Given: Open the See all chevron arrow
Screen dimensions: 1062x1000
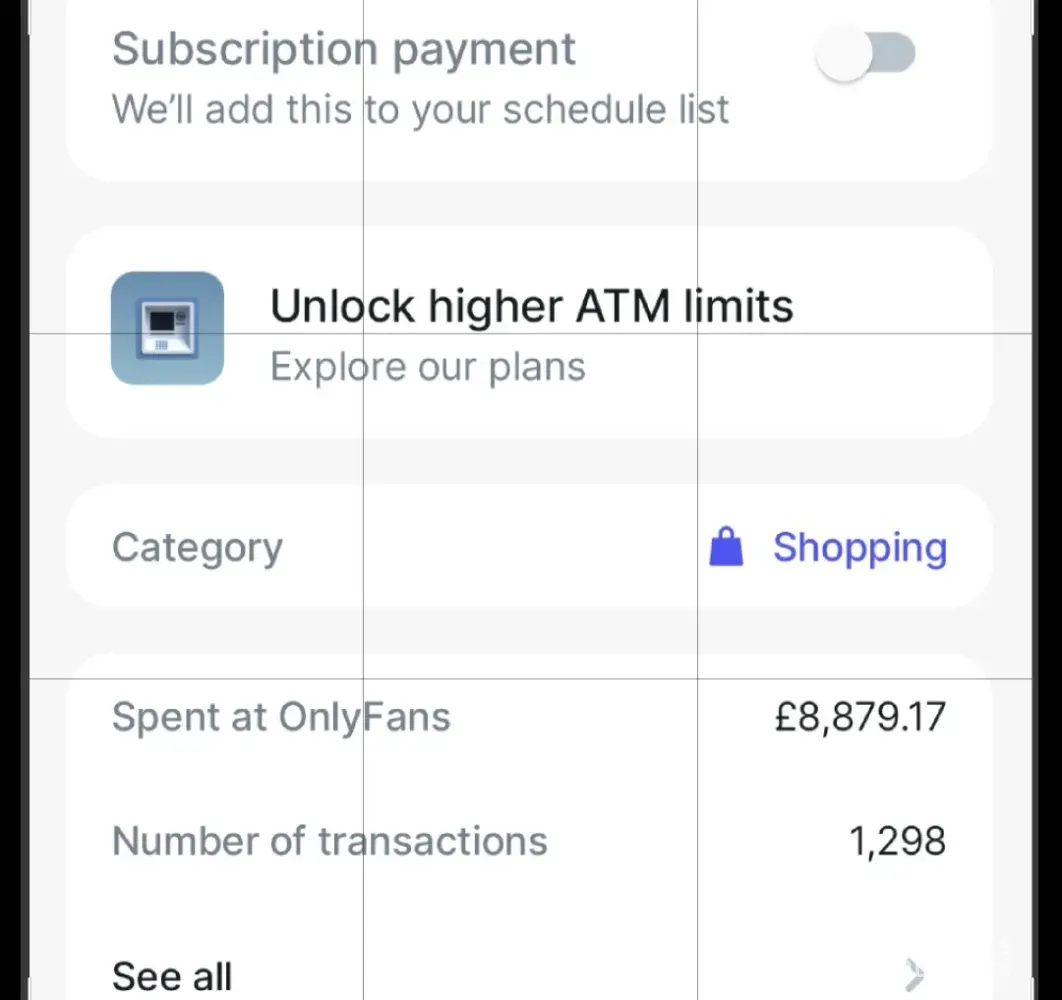Looking at the screenshot, I should point(913,973).
